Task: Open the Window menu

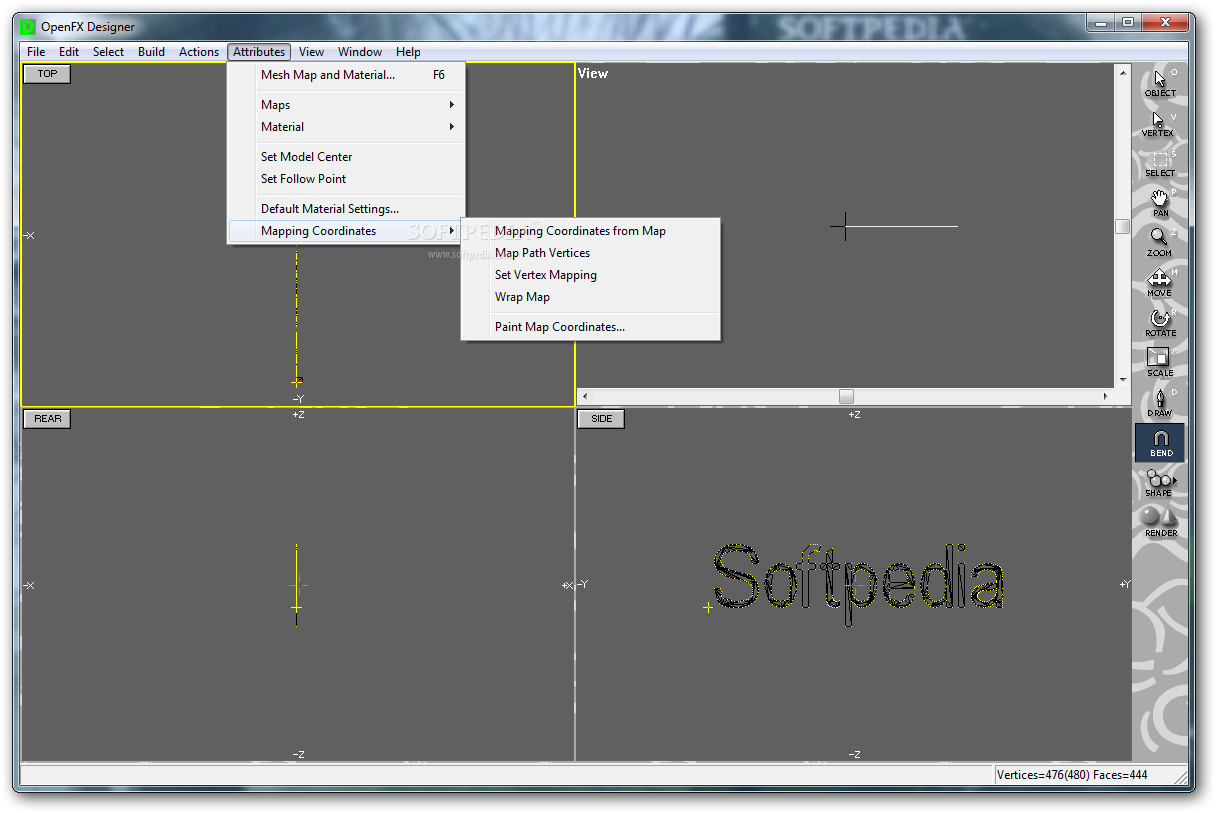Action: click(360, 52)
